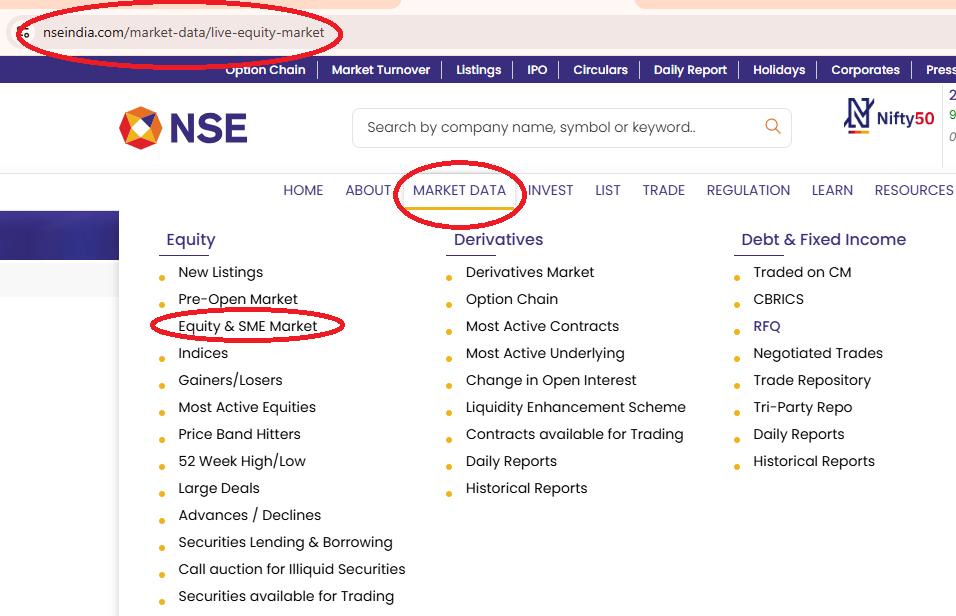Switch to the TRADE menu
956x616 pixels.
pyautogui.click(x=663, y=190)
